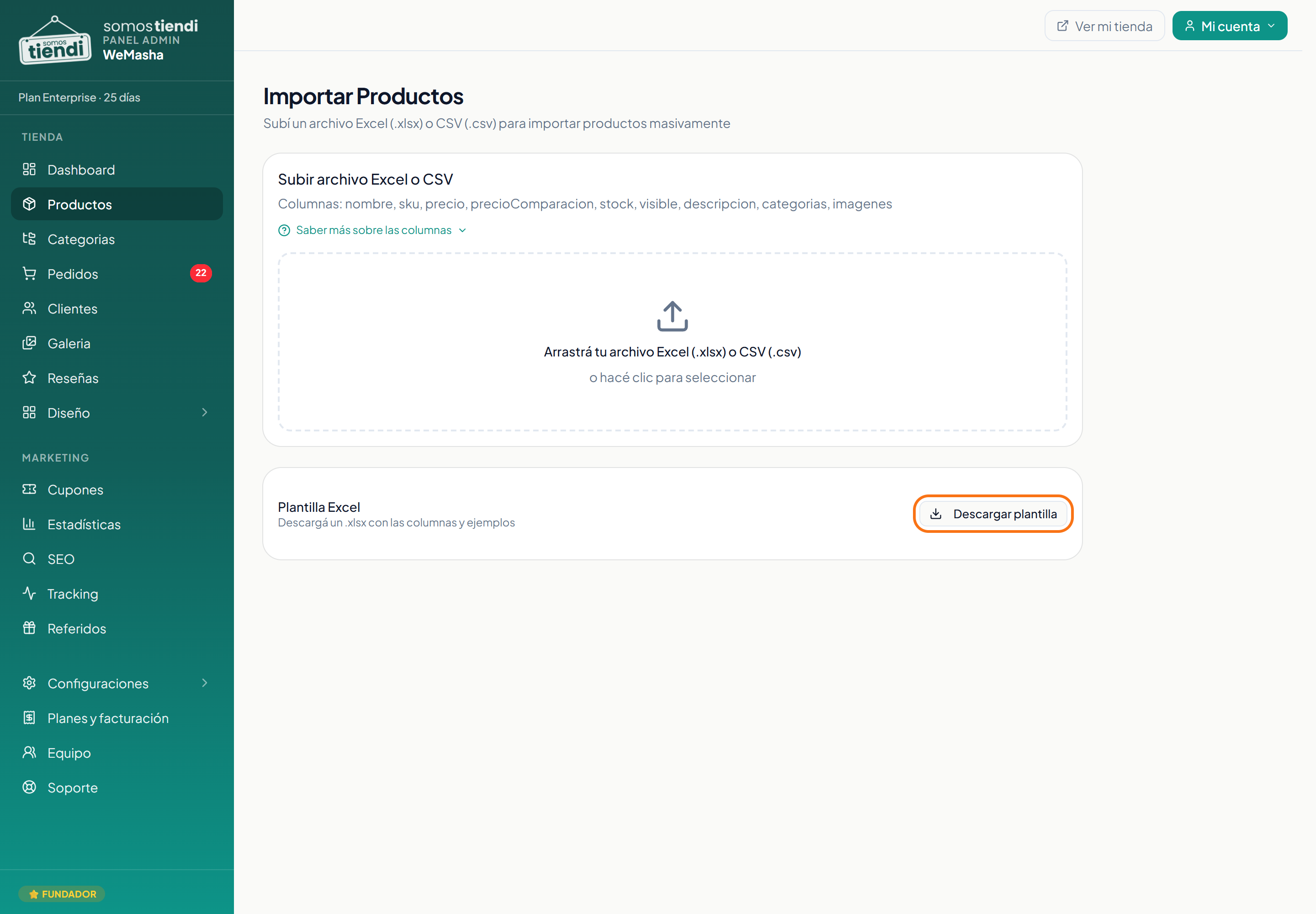1316x914 pixels.
Task: Click the Dashboard grid icon
Action: coord(29,170)
